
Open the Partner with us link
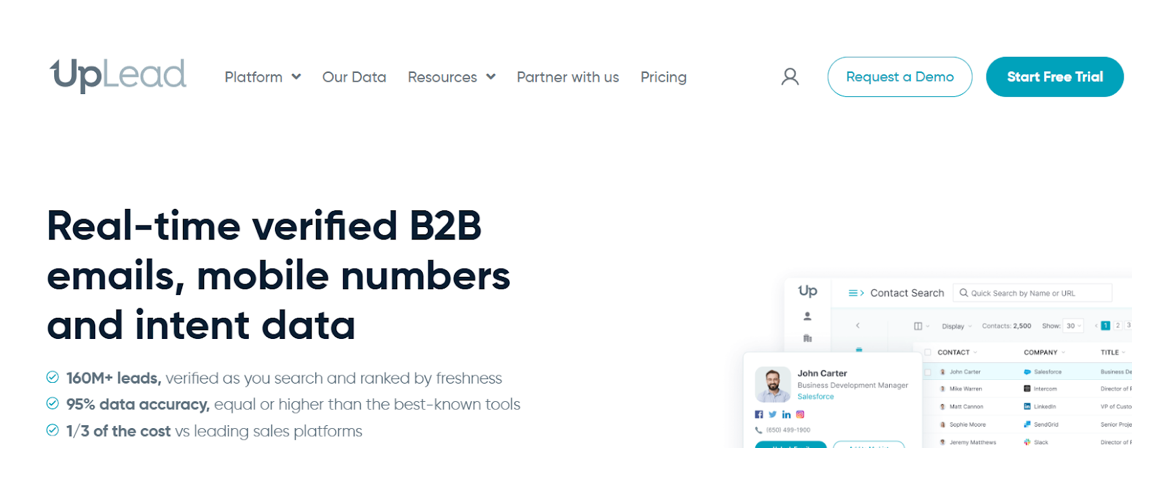click(x=567, y=77)
